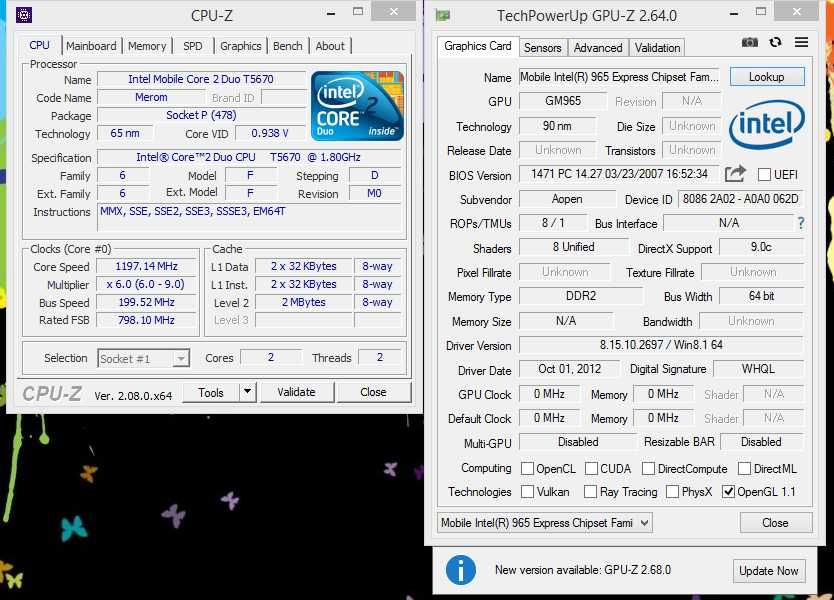Viewport: 834px width, 600px height.
Task: Switch to the Bench tab
Action: pyautogui.click(x=288, y=46)
